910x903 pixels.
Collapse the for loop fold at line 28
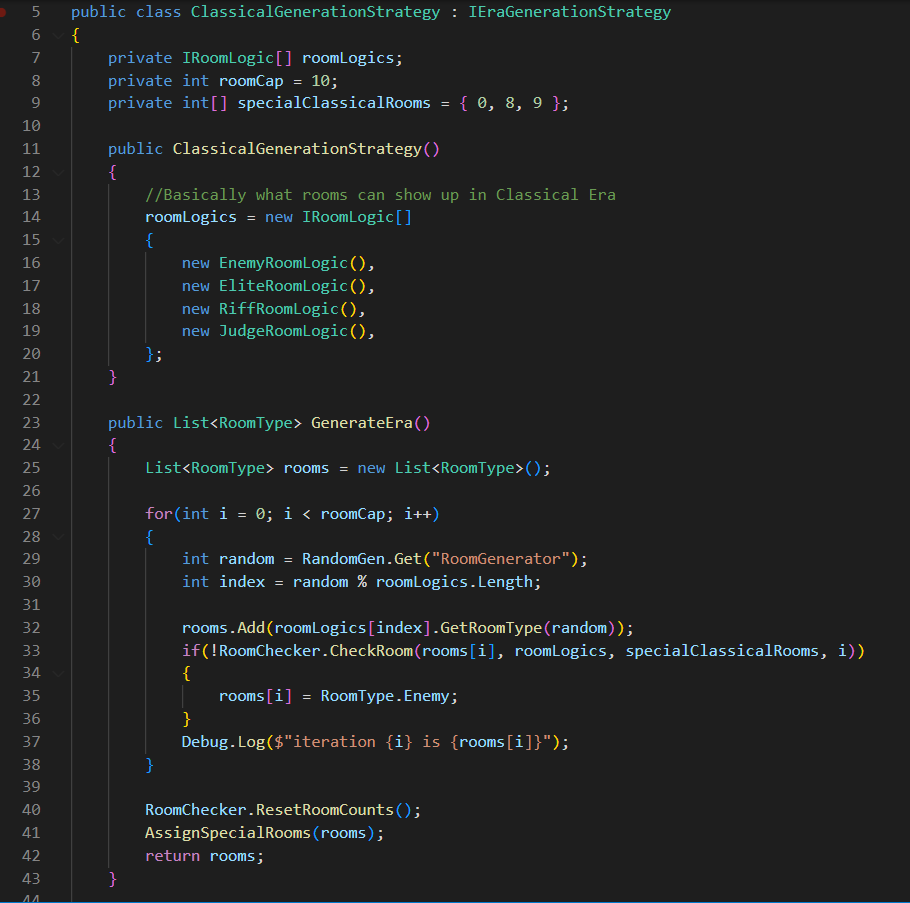tap(58, 537)
